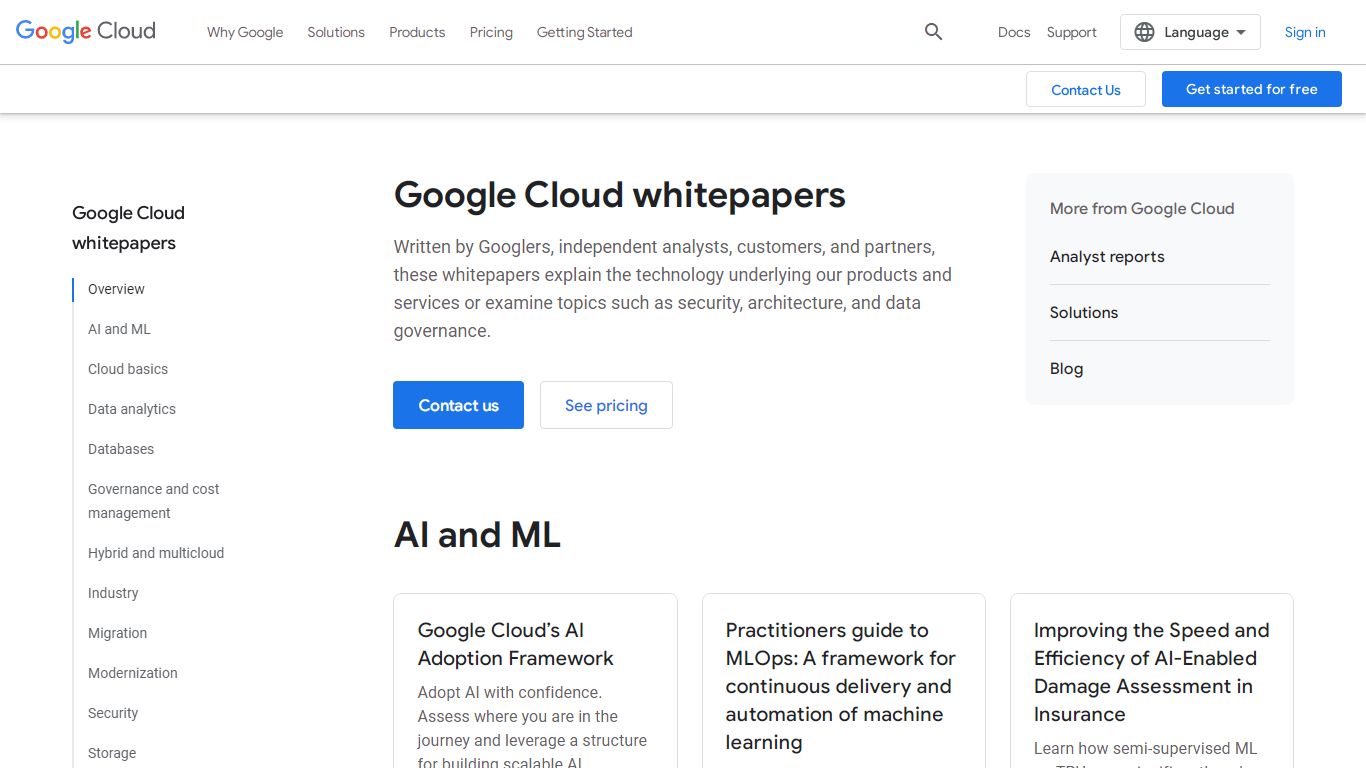Click the globe icon beside Language
The height and width of the screenshot is (768, 1366).
1144,32
